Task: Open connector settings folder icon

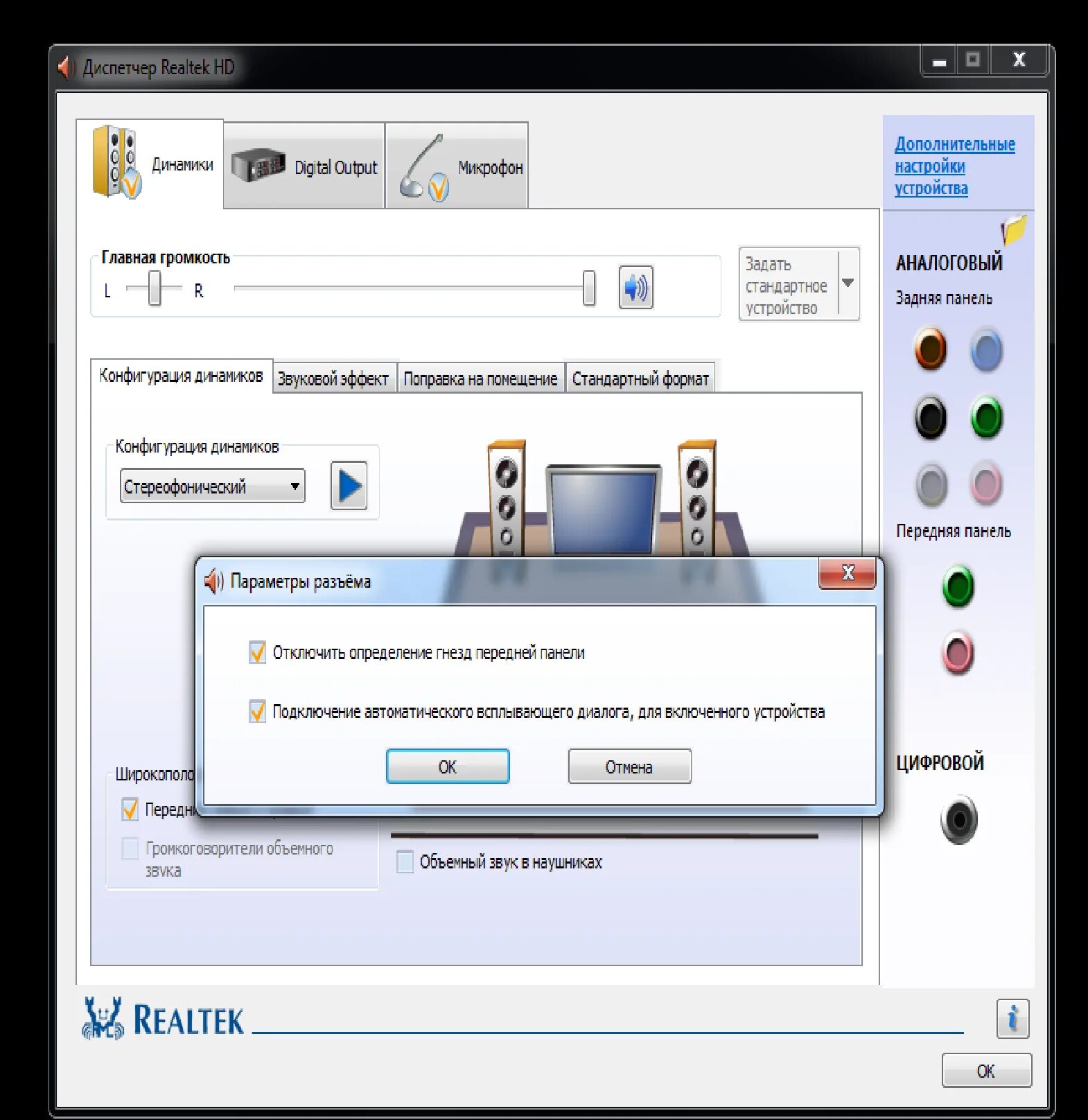Action: tap(1013, 229)
